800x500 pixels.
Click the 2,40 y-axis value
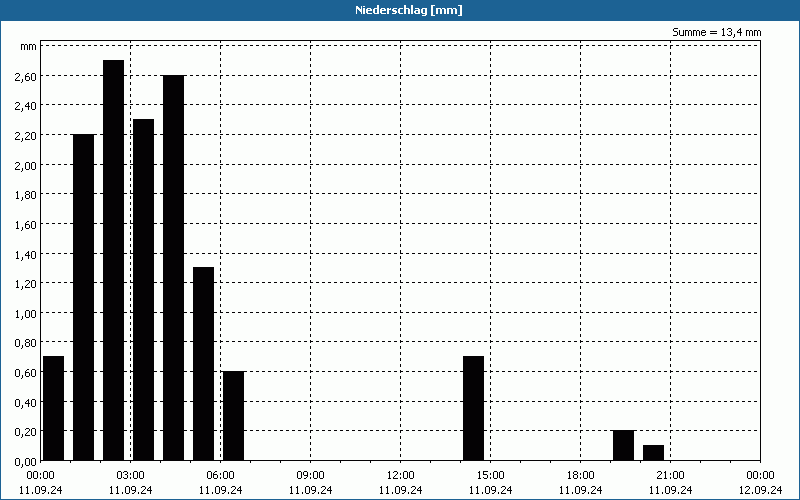click(x=26, y=106)
